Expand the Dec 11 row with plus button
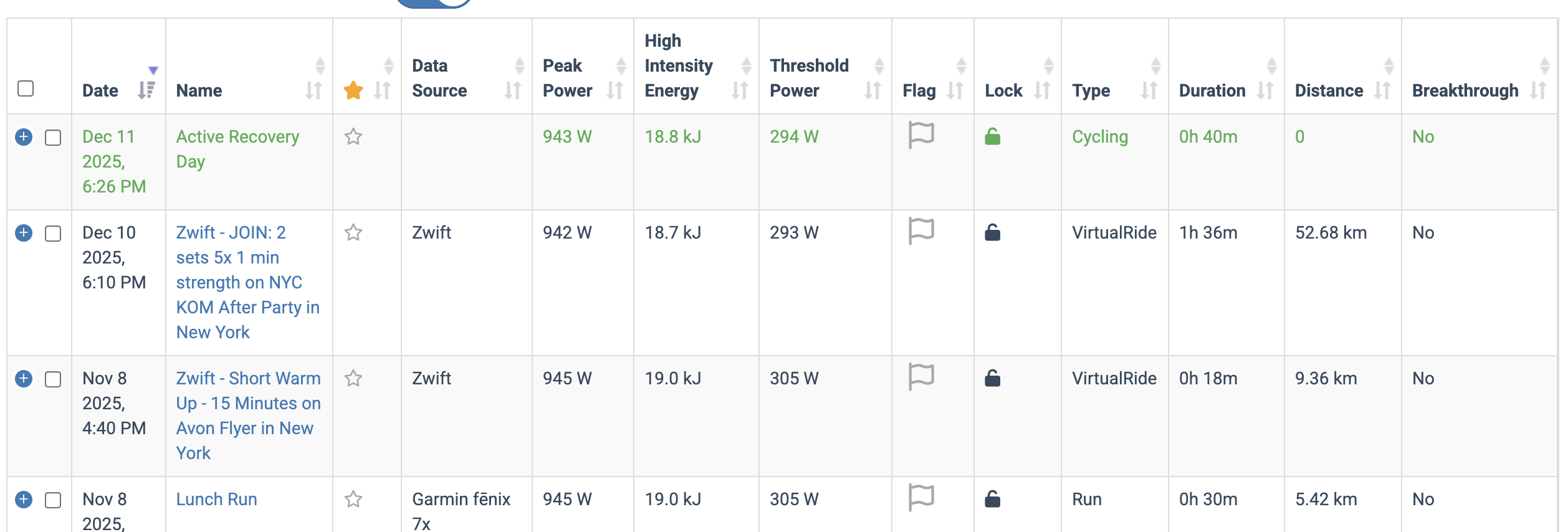 click(x=24, y=137)
